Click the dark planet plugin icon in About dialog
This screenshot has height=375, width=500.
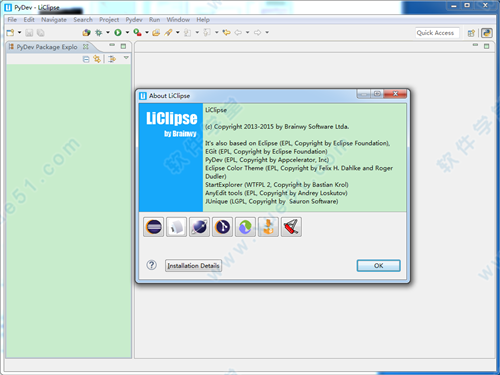point(199,227)
